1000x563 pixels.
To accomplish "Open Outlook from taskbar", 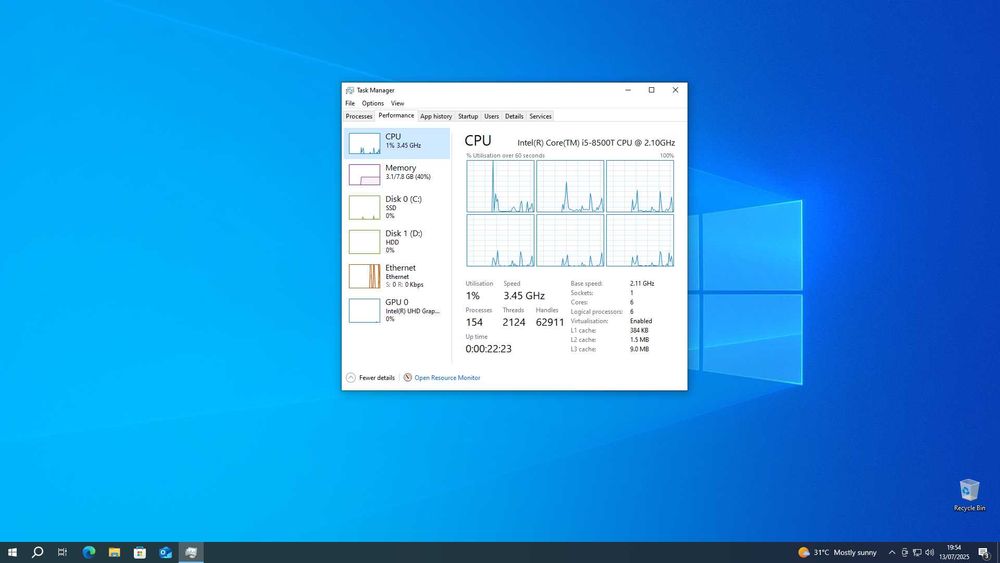I will [x=165, y=552].
